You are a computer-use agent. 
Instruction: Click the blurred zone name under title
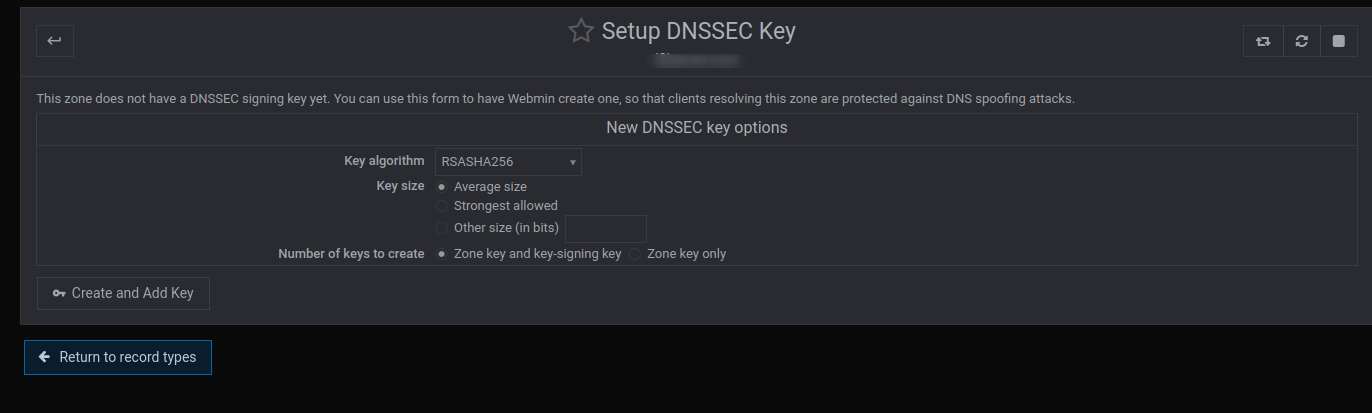698,60
